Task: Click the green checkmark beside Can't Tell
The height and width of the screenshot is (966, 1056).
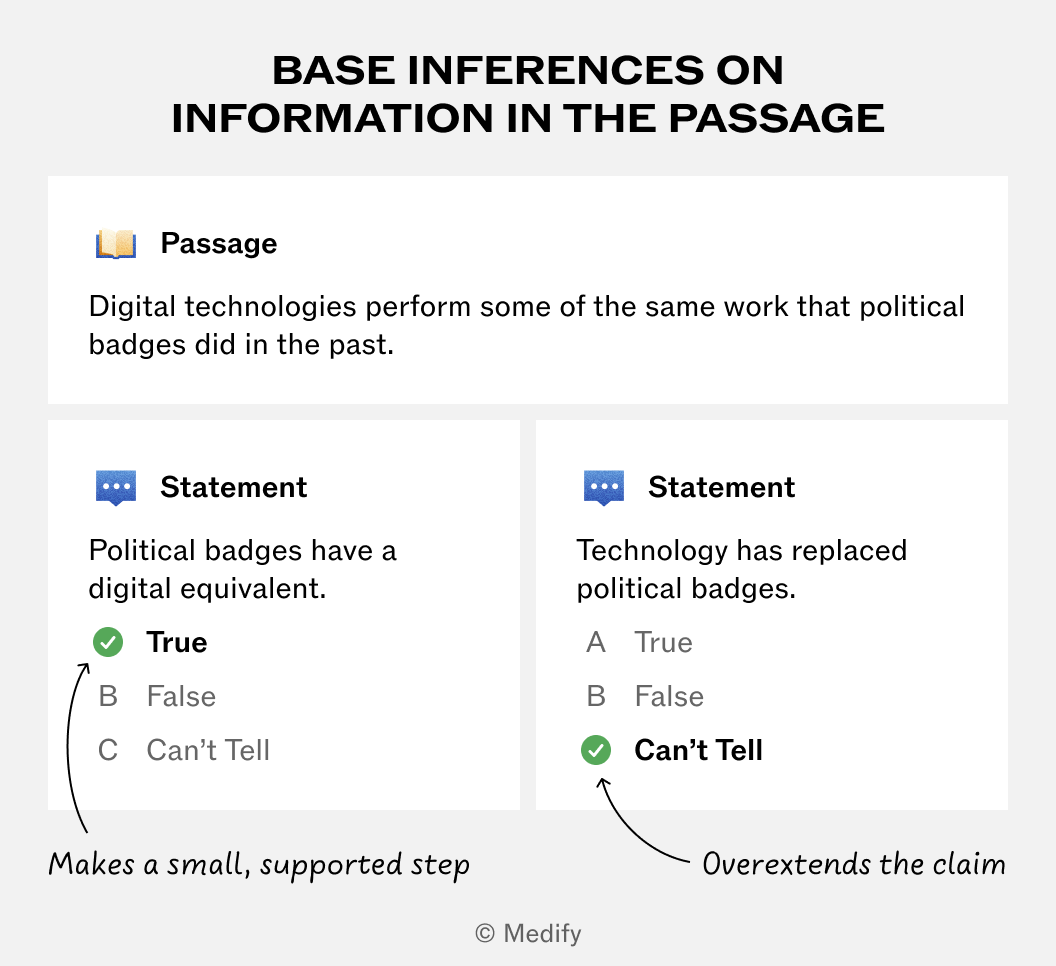Action: coord(596,750)
